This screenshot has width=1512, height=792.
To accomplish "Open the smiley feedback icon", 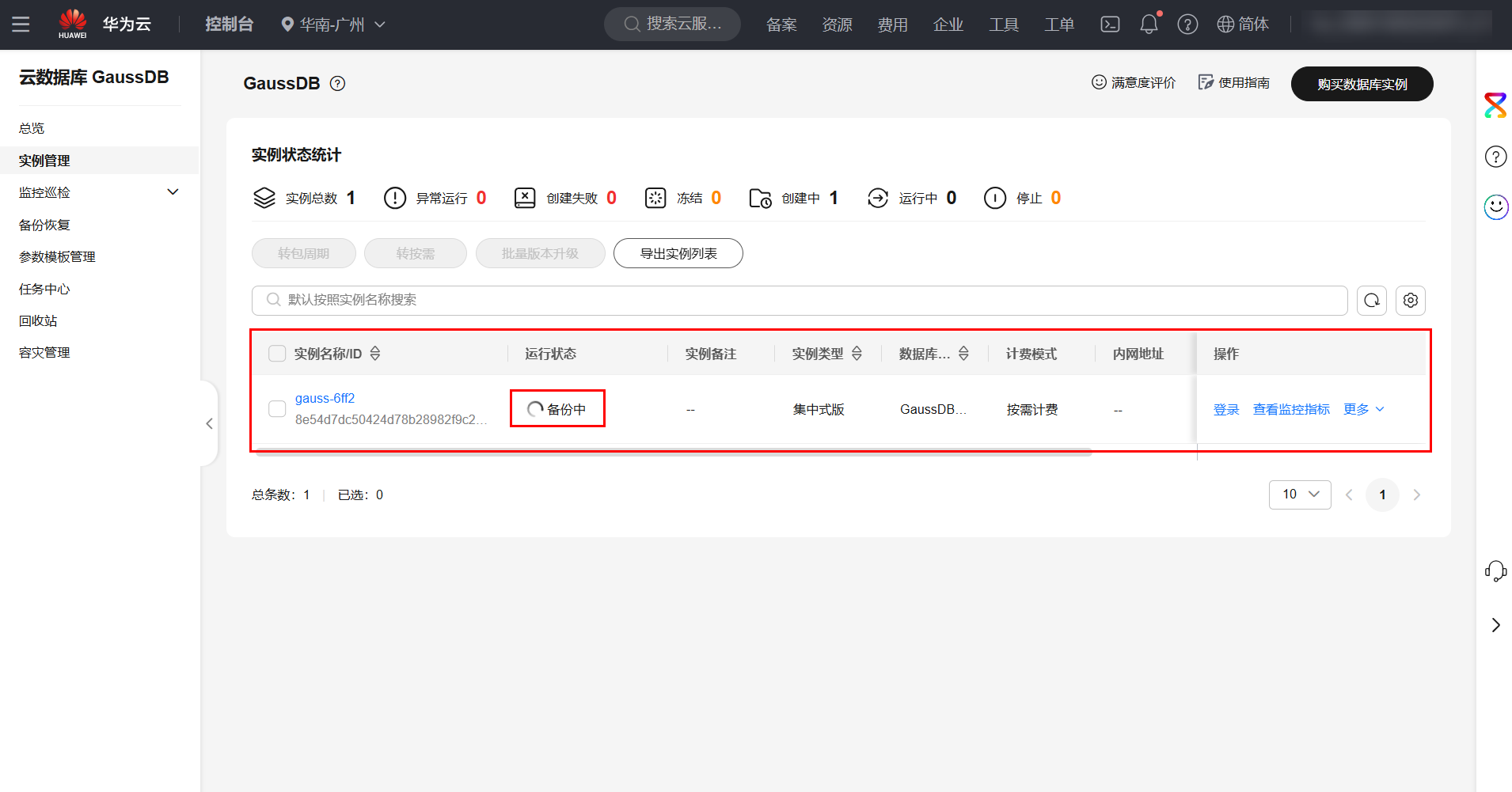I will pos(1495,207).
